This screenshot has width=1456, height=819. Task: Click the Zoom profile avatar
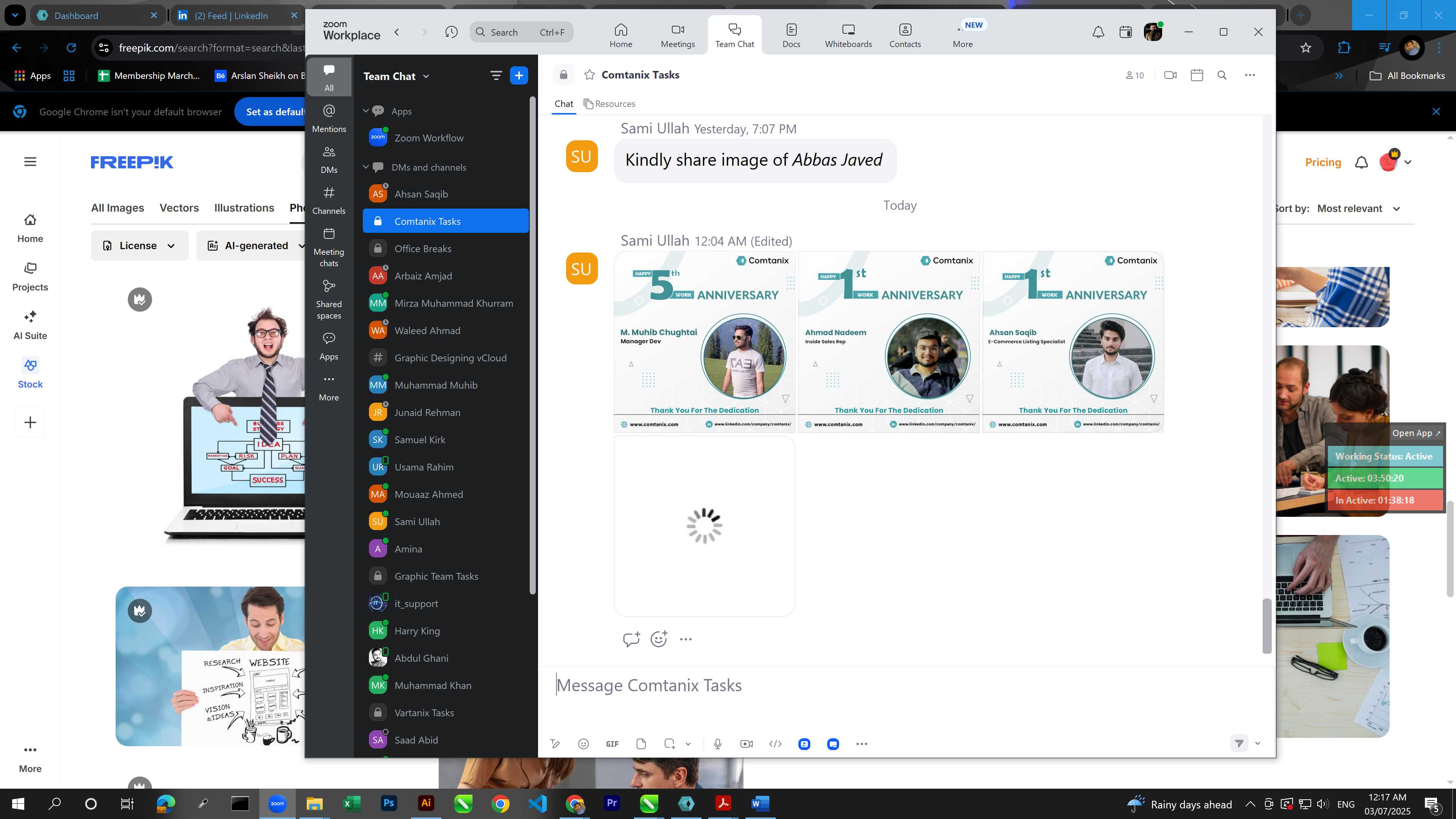pyautogui.click(x=1153, y=32)
